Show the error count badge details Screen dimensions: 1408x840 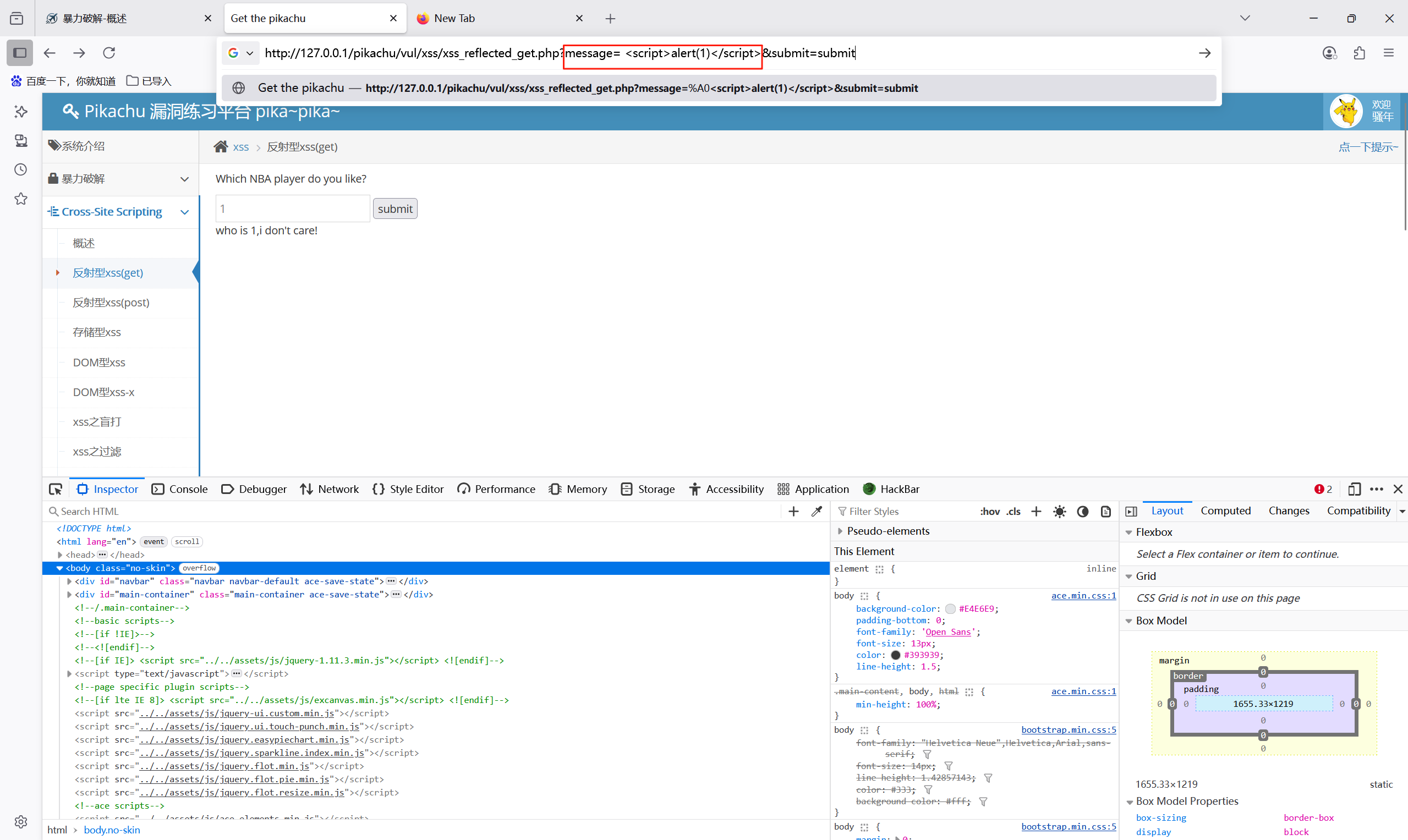pyautogui.click(x=1323, y=489)
